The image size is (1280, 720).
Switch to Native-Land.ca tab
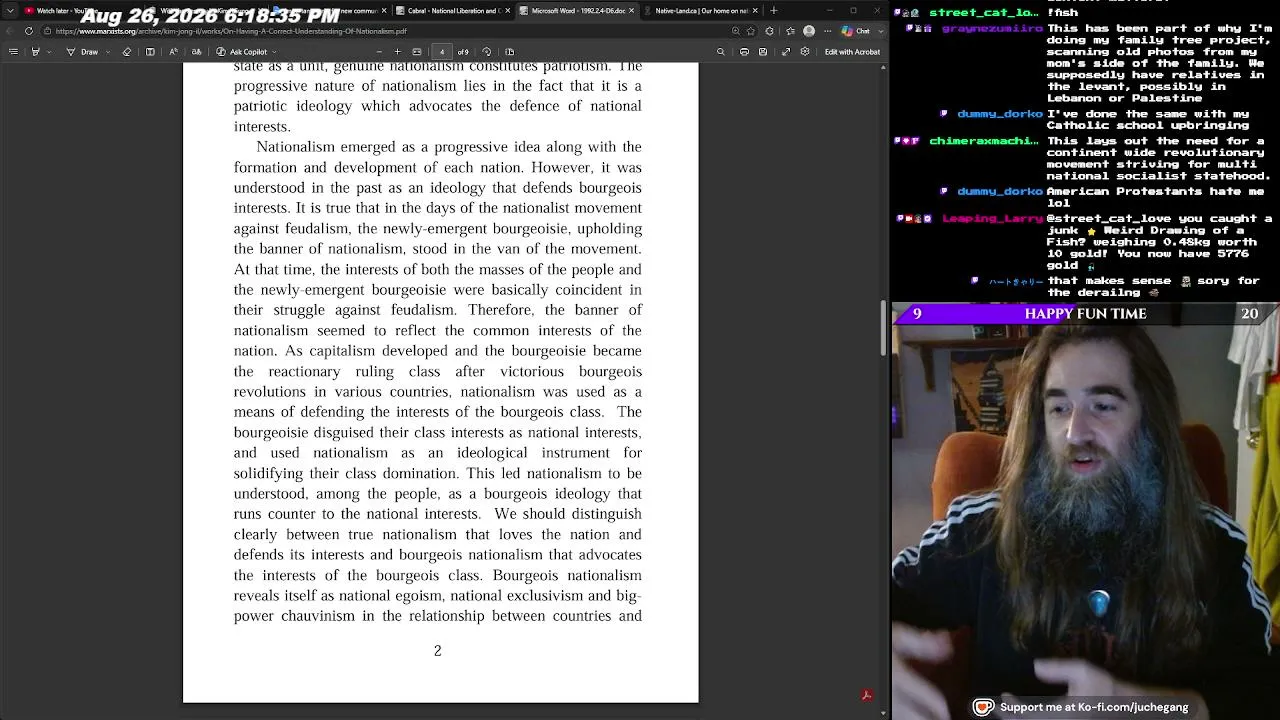pyautogui.click(x=700, y=10)
